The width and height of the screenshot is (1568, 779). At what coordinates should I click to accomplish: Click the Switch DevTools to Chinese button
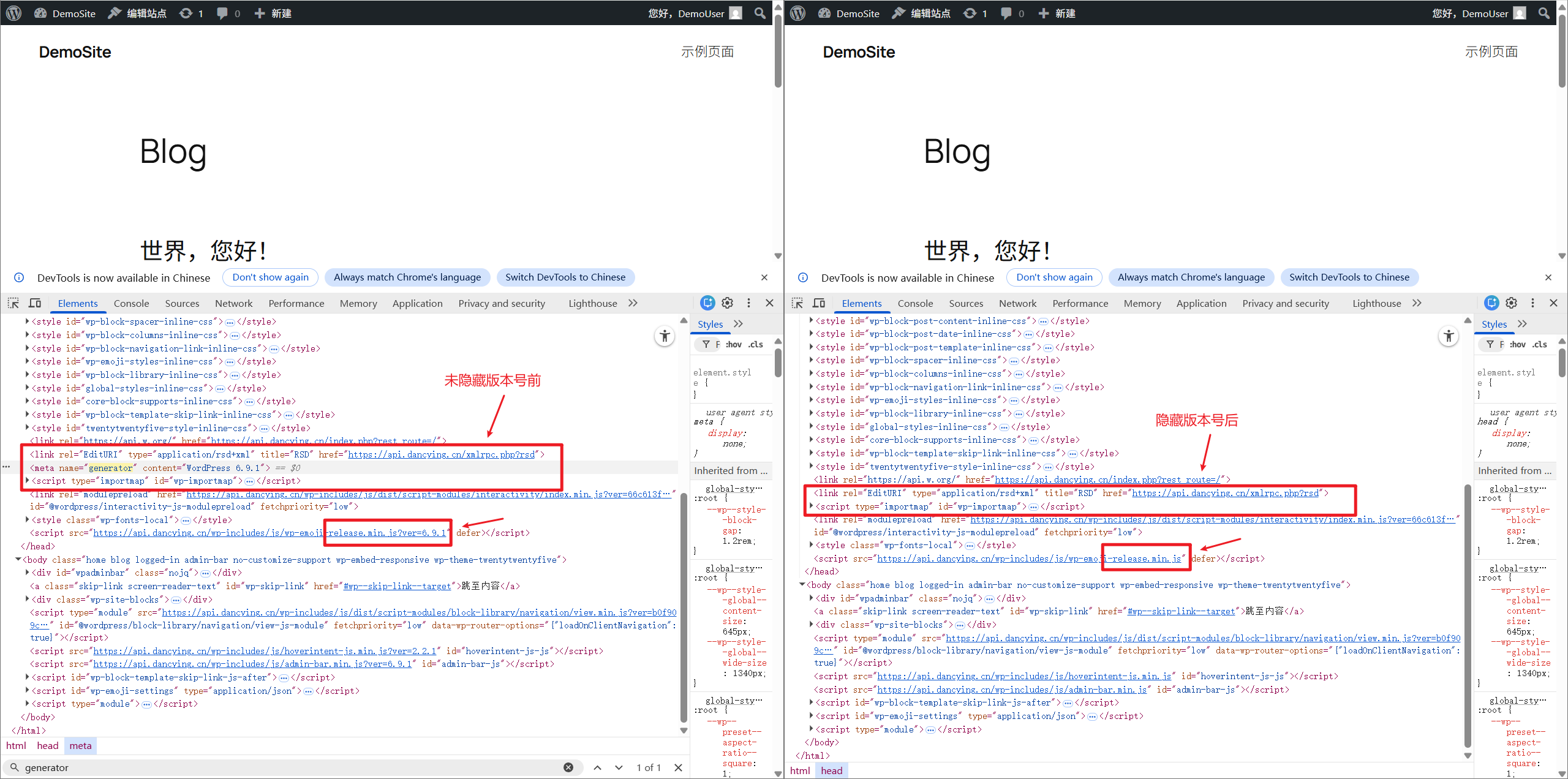[565, 277]
